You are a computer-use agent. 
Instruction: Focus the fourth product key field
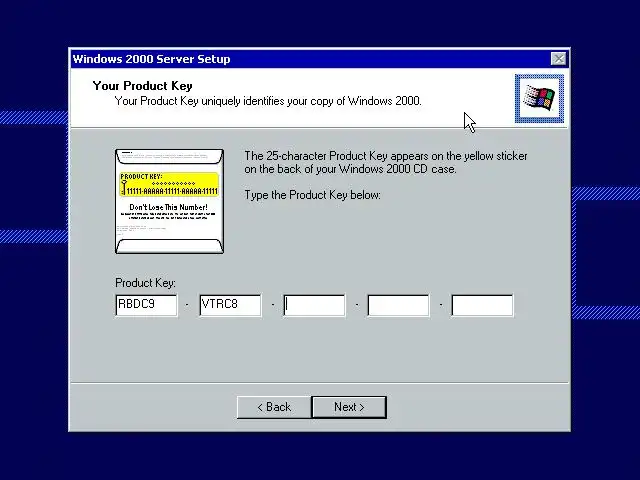pyautogui.click(x=398, y=305)
